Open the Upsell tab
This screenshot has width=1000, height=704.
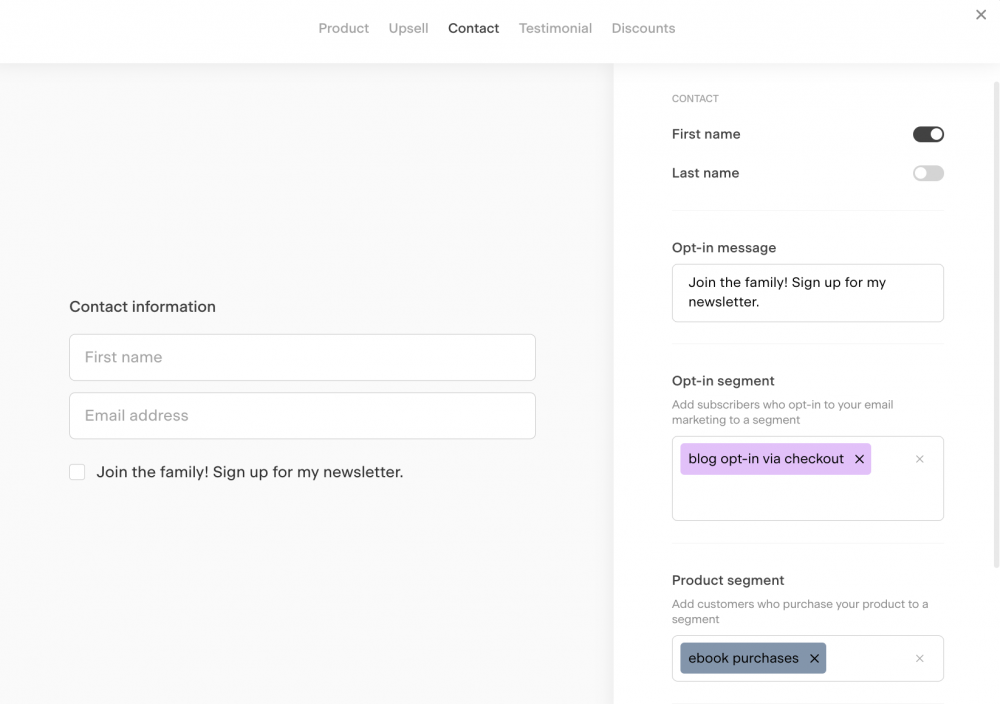pyautogui.click(x=408, y=28)
